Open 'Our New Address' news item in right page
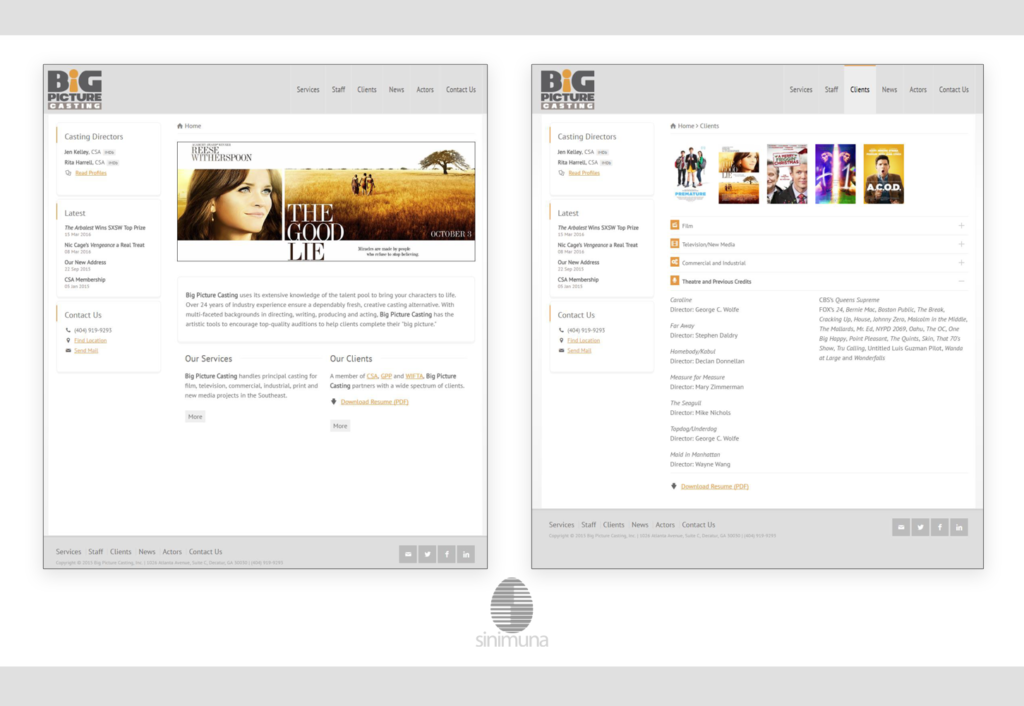Image resolution: width=1024 pixels, height=706 pixels. 578,263
